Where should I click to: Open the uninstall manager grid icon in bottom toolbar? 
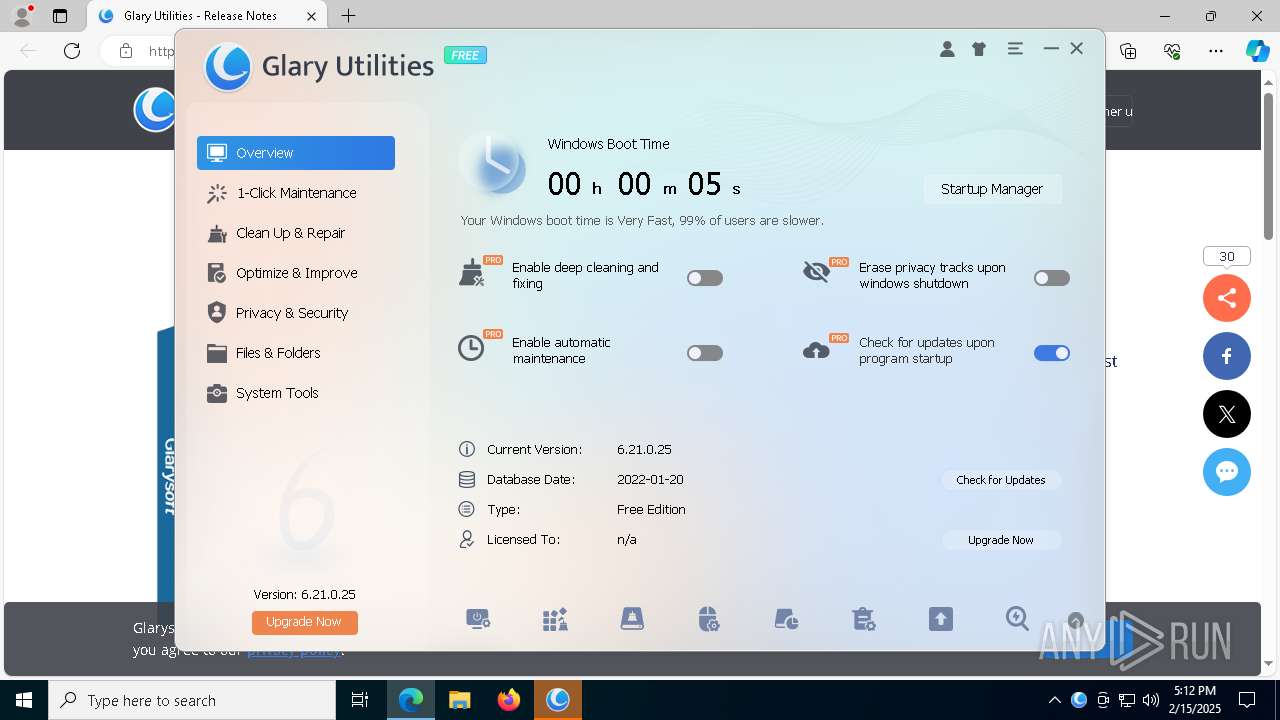click(x=555, y=619)
